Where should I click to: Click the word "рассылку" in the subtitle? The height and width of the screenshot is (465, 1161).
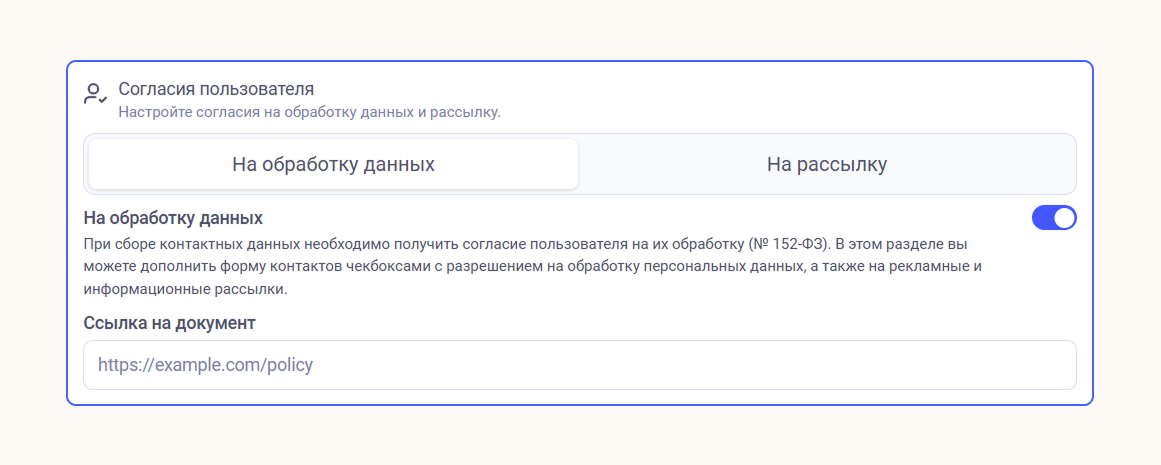[467, 112]
